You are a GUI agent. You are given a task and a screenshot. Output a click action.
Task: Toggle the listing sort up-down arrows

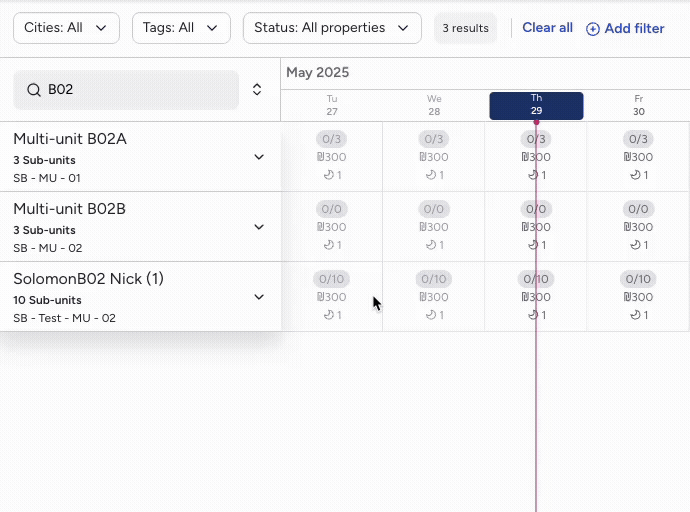257,90
